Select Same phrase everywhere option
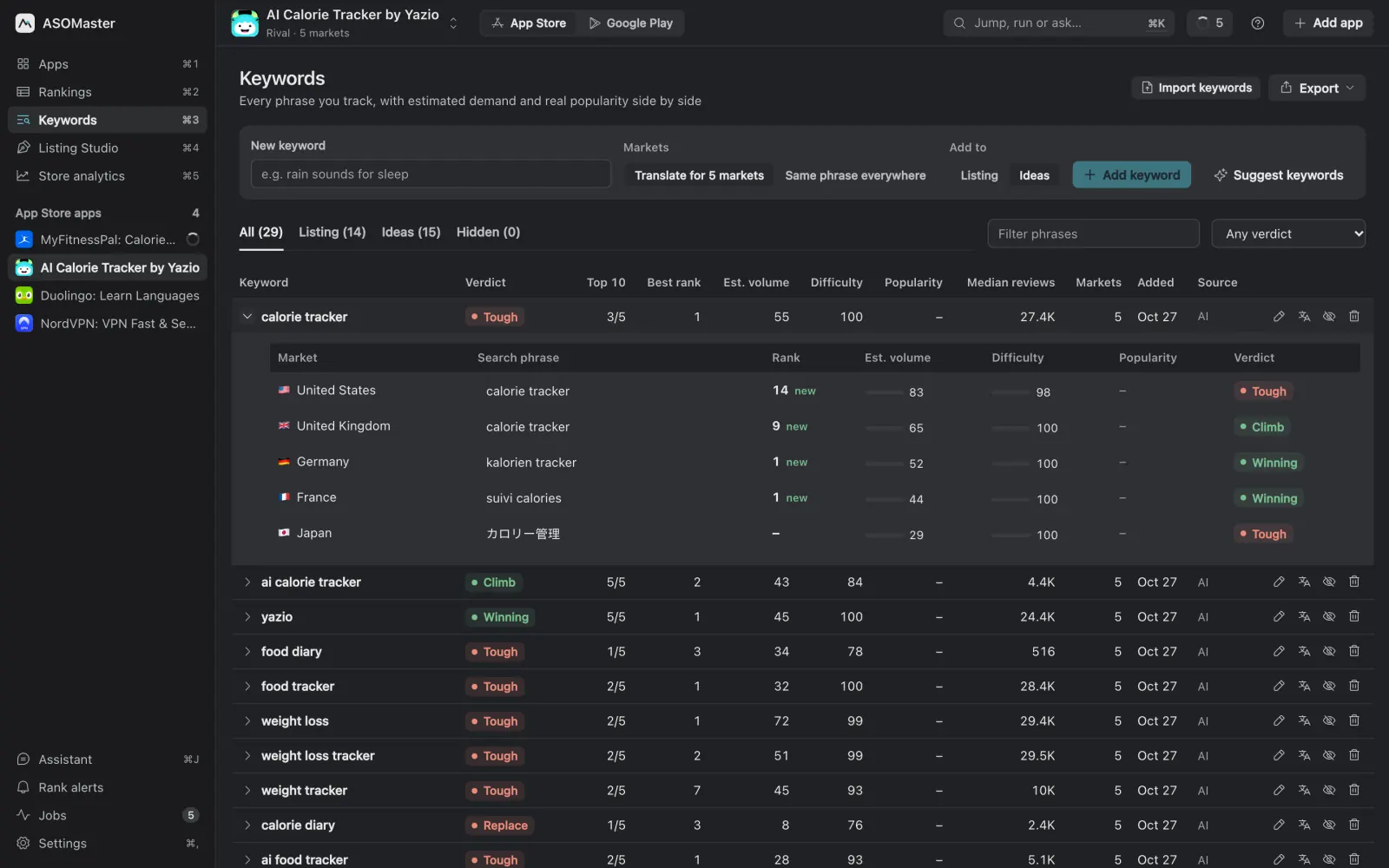1389x868 pixels. (x=855, y=175)
